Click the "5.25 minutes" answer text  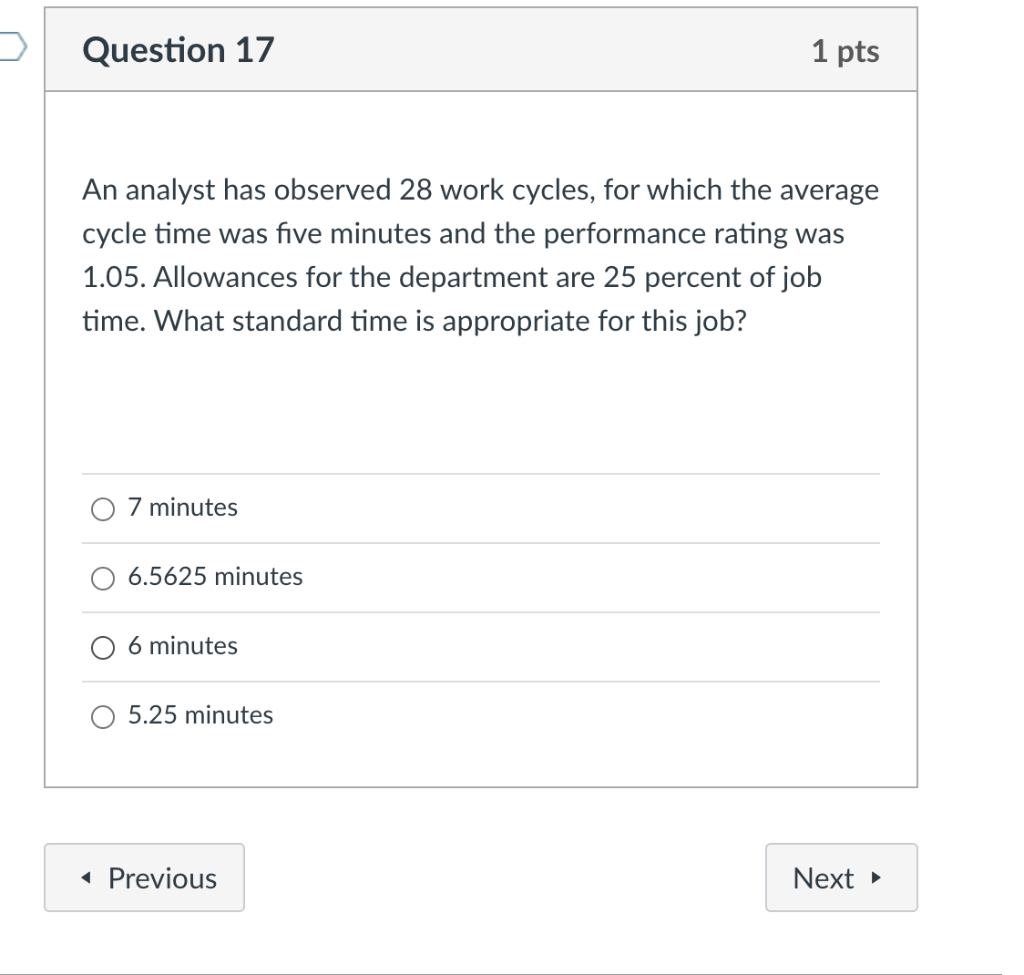pyautogui.click(x=200, y=716)
